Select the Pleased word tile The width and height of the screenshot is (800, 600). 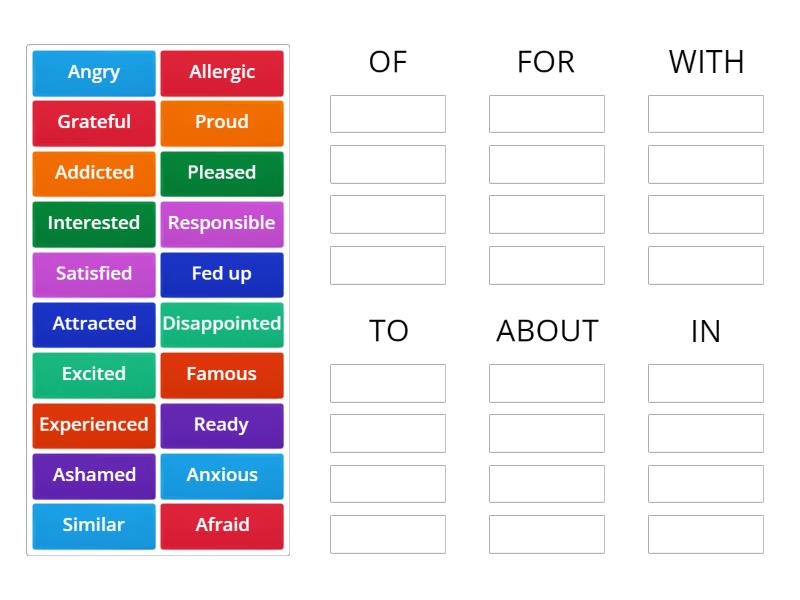[222, 173]
